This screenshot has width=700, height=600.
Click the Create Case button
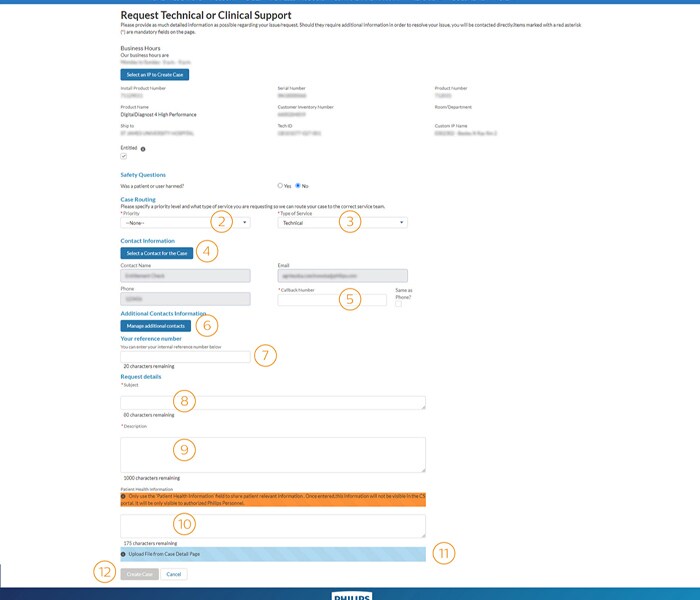coord(139,574)
